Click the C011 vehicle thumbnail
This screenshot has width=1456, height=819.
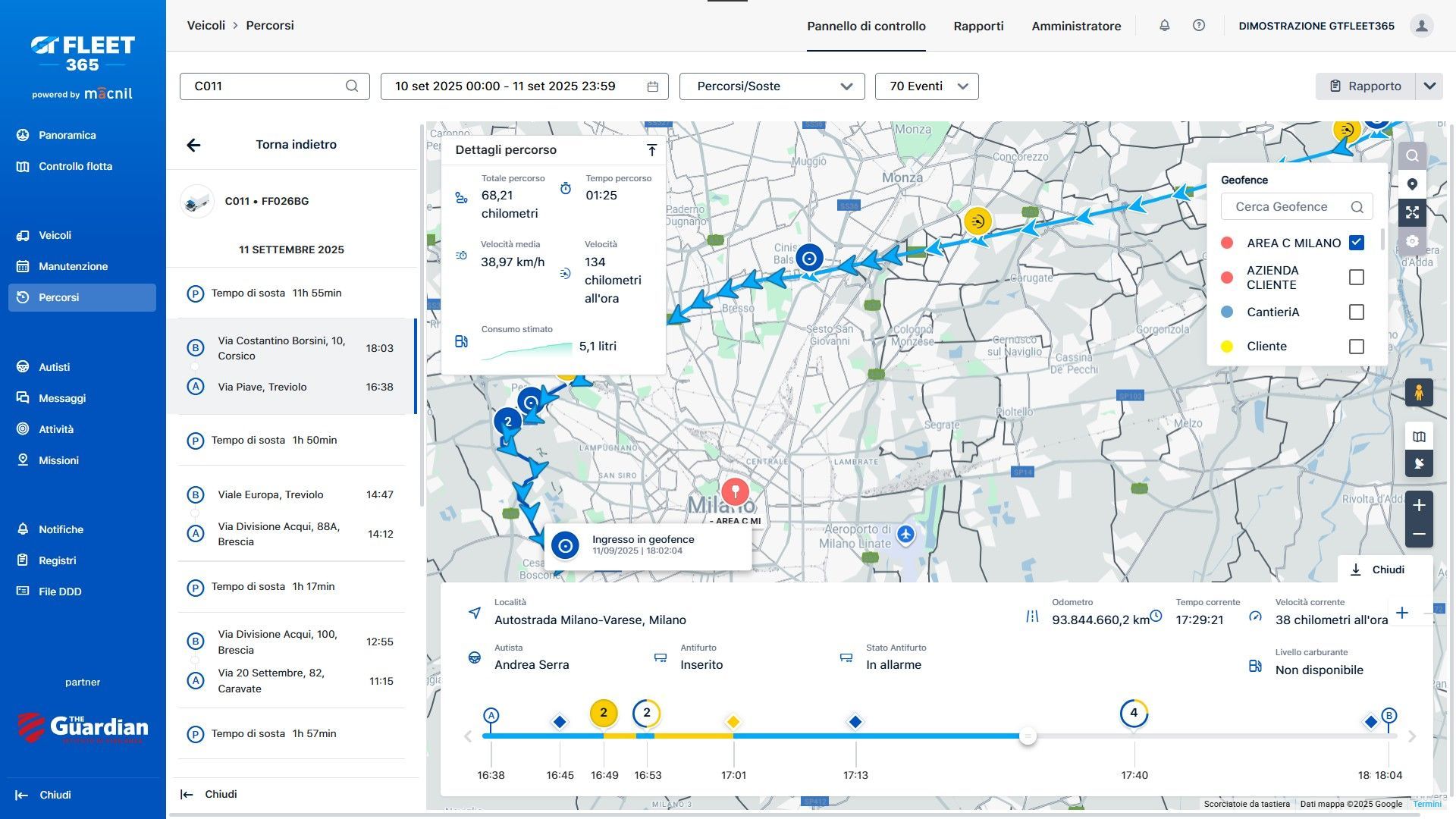197,202
